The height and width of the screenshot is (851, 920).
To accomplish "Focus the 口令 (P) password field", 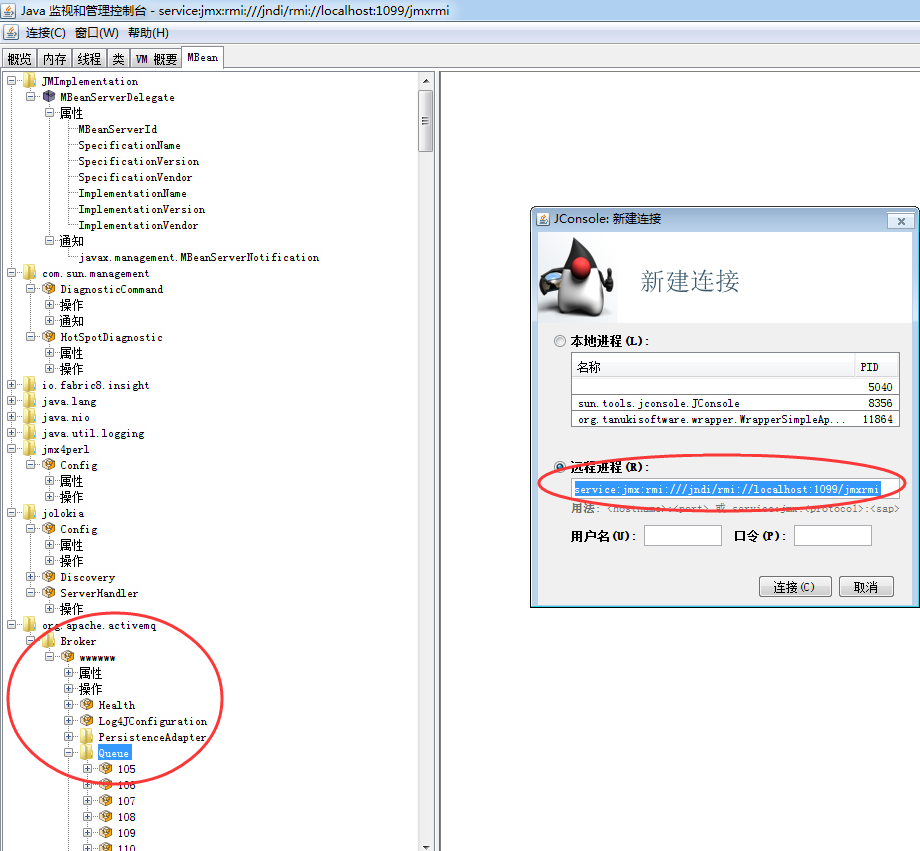I will [833, 535].
